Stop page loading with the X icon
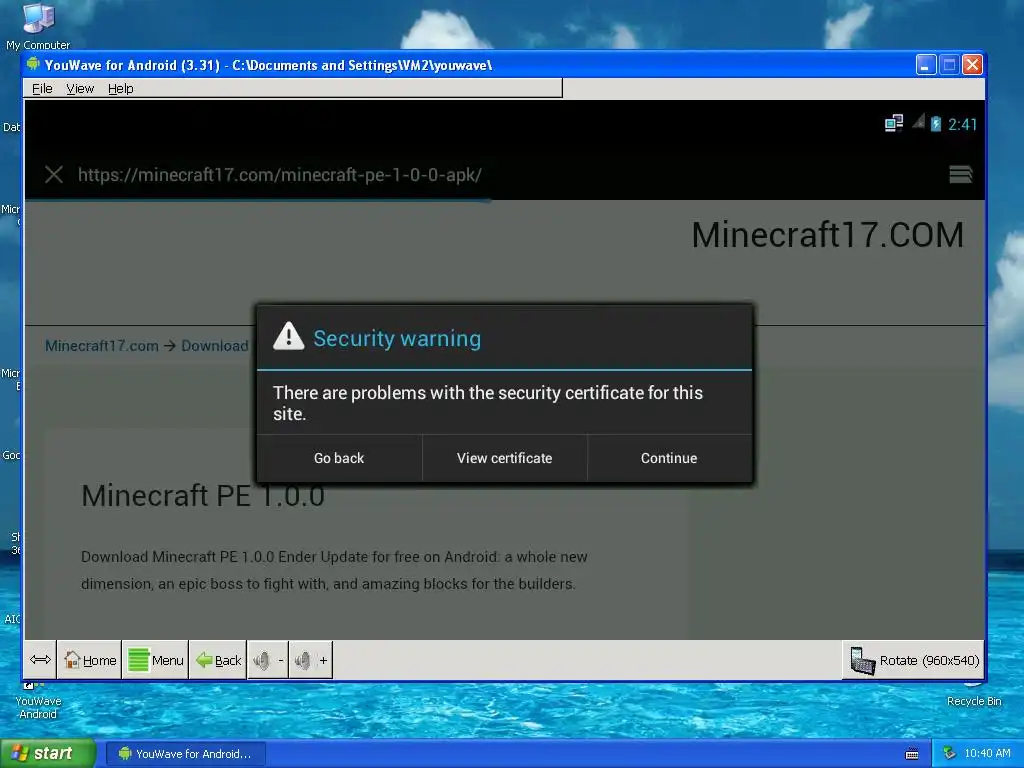 (x=54, y=174)
